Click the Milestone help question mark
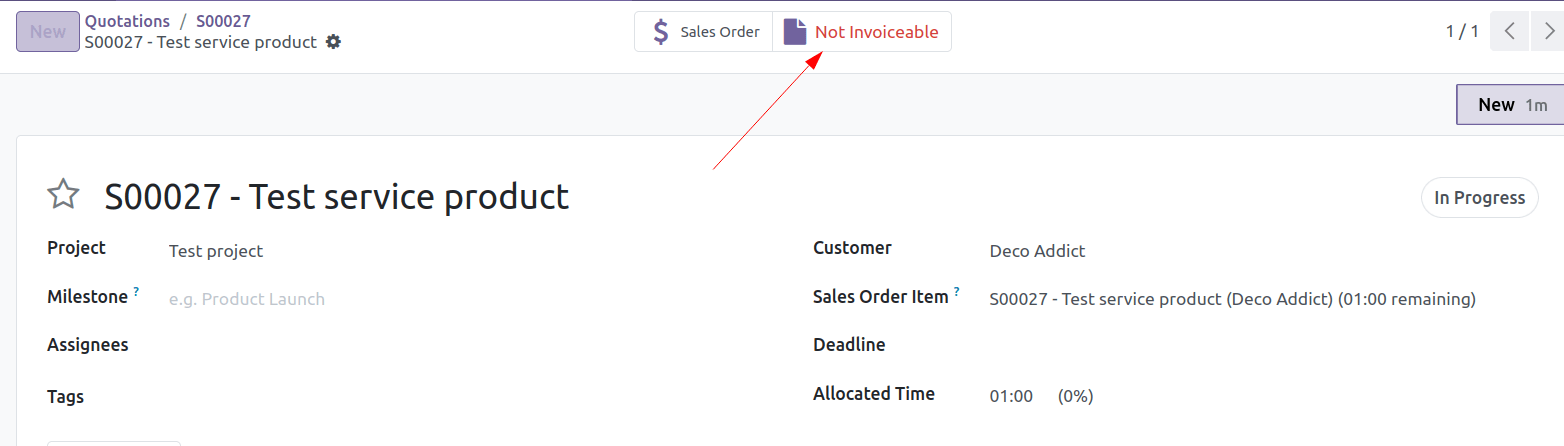 pyautogui.click(x=136, y=292)
